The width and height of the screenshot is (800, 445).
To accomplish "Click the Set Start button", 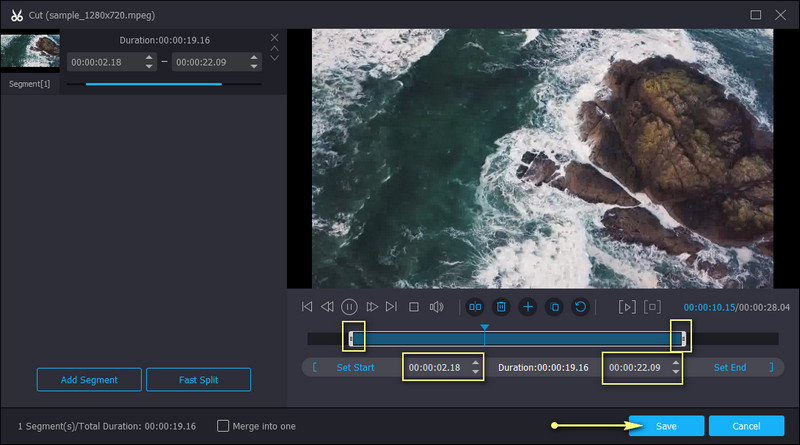I will click(x=355, y=368).
